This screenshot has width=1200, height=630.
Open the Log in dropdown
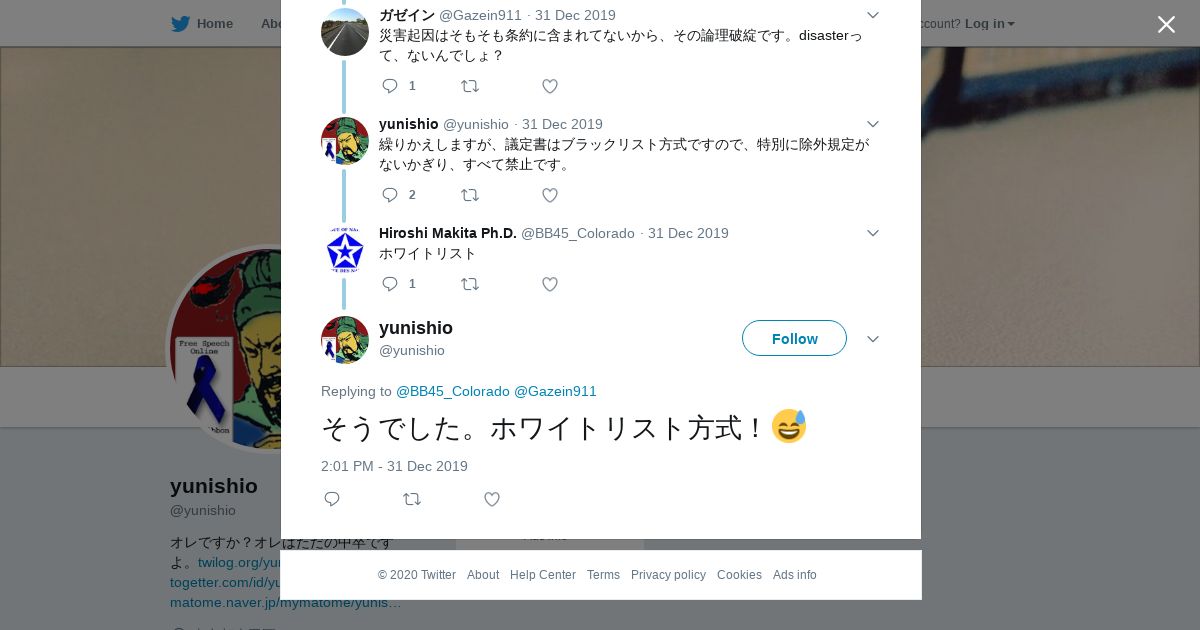click(989, 23)
